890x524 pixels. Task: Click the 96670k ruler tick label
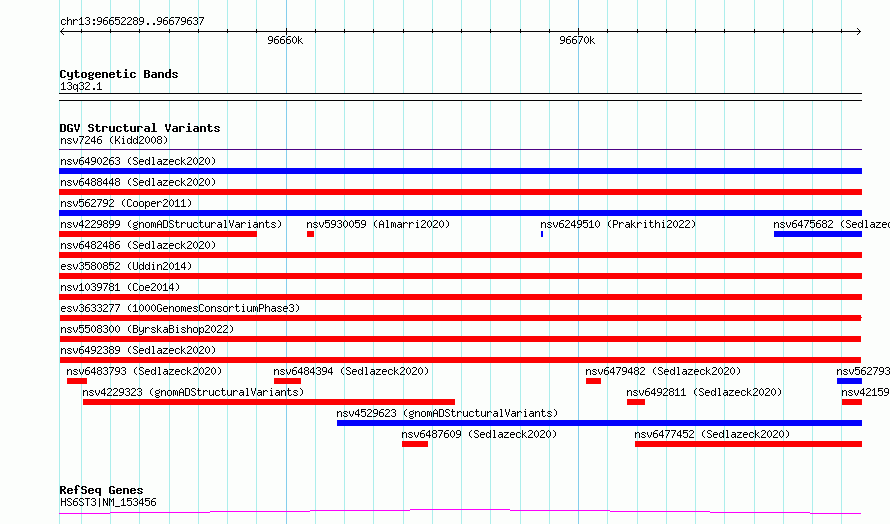pos(577,40)
